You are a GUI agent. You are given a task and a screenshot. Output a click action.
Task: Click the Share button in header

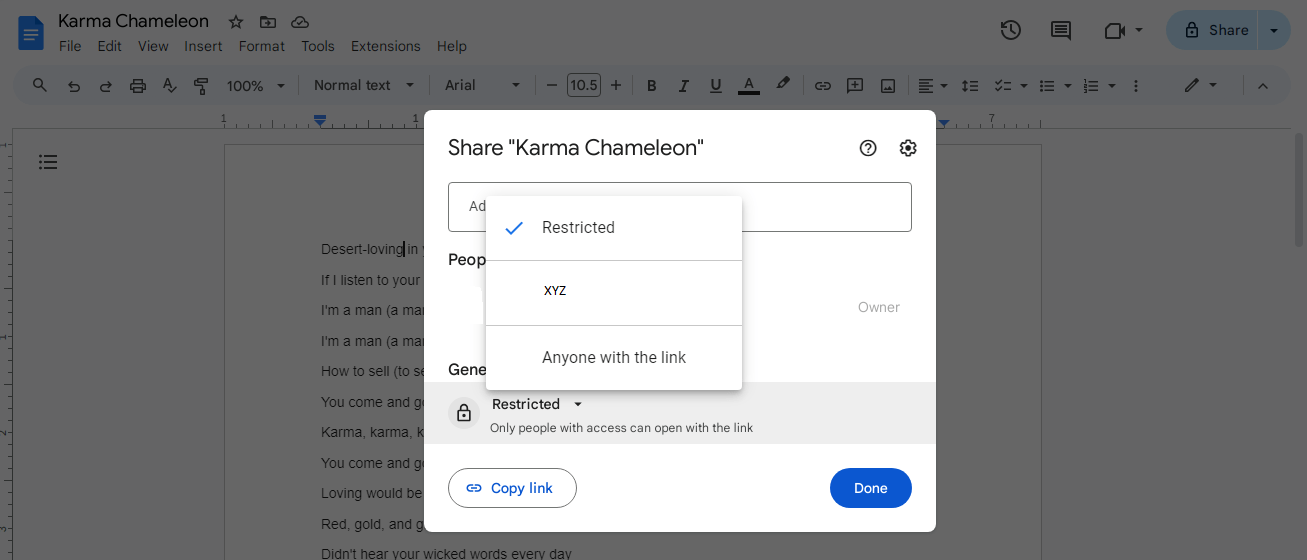(x=1214, y=30)
